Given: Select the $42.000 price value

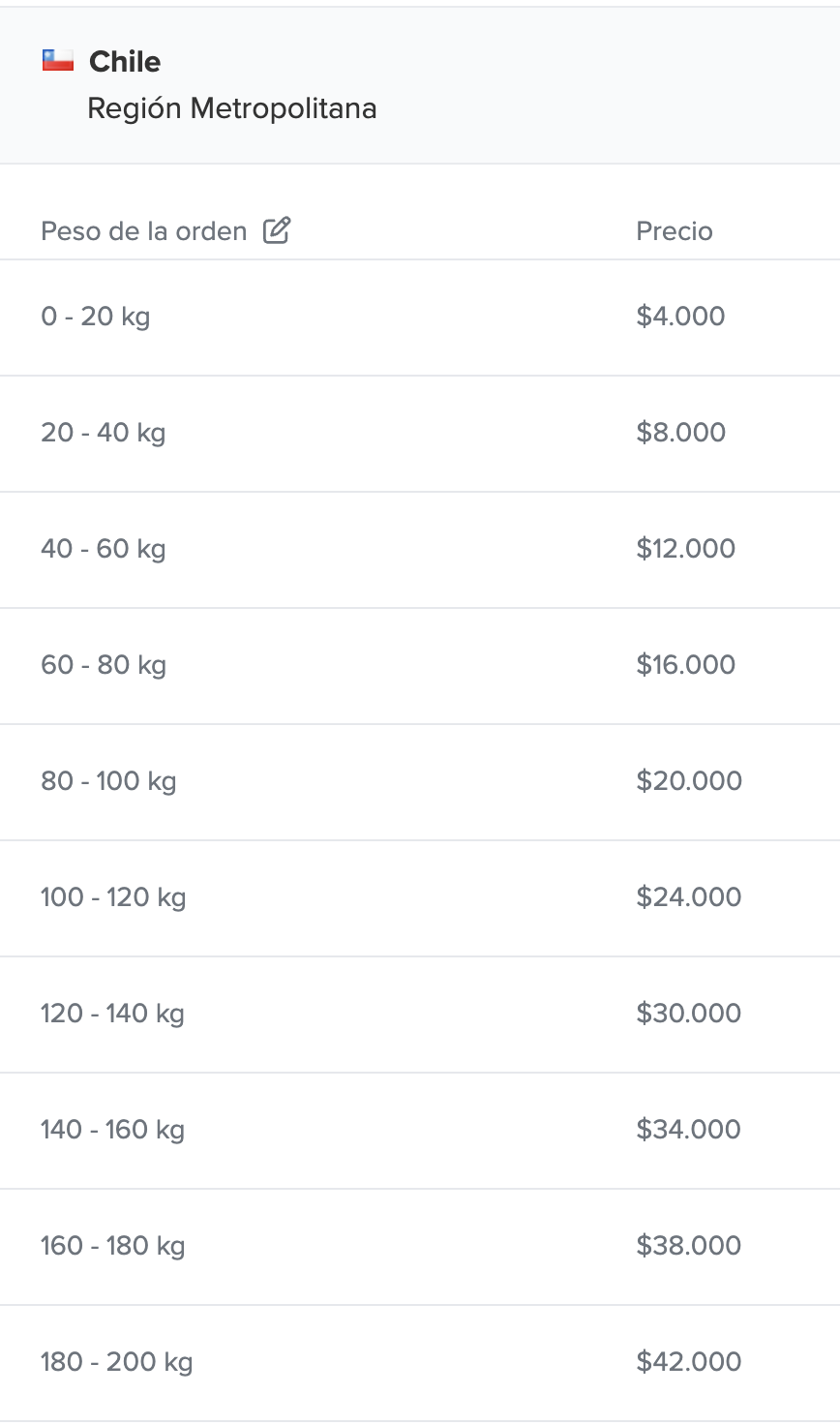Looking at the screenshot, I should [689, 1362].
